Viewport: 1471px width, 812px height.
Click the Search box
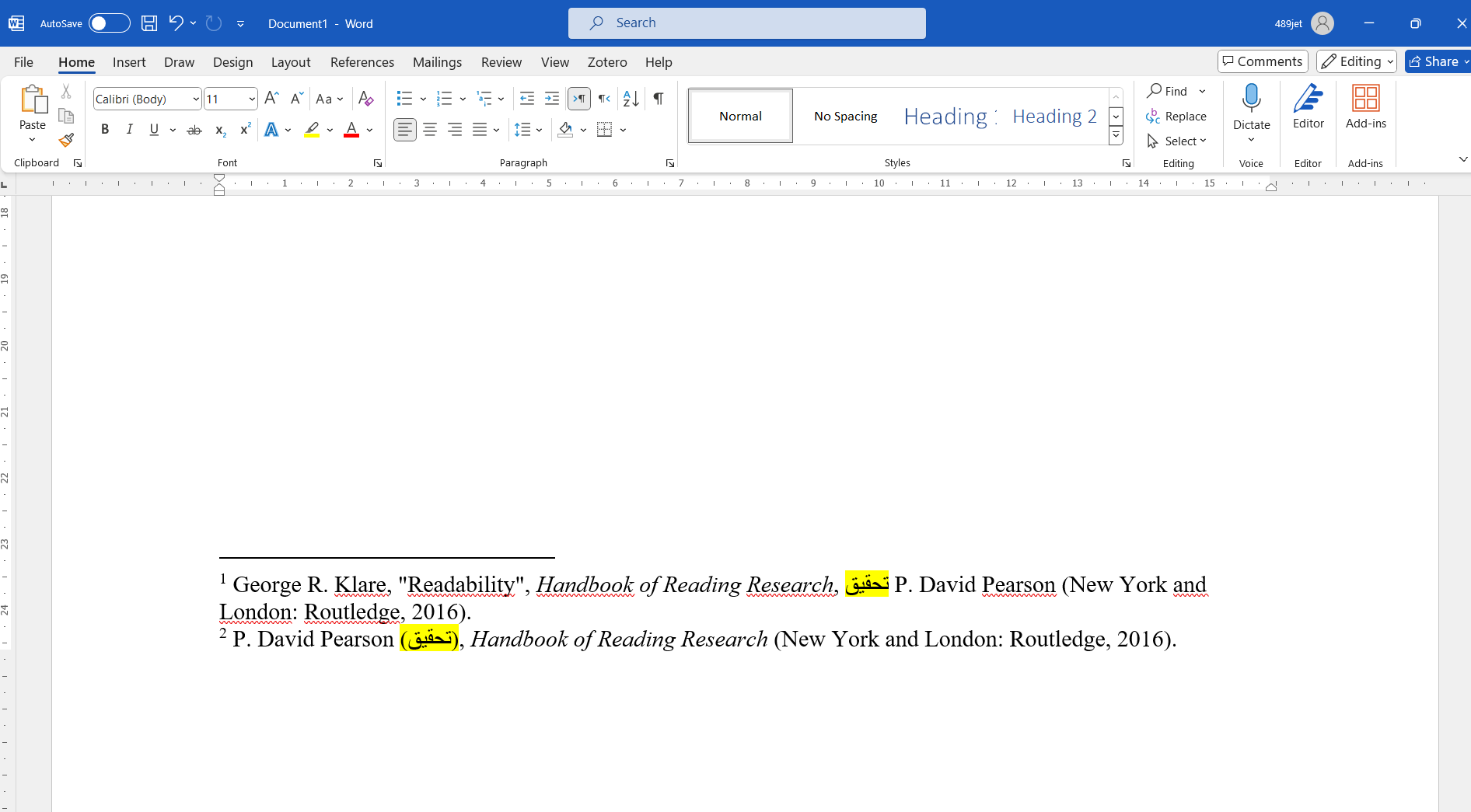pyautogui.click(x=746, y=23)
